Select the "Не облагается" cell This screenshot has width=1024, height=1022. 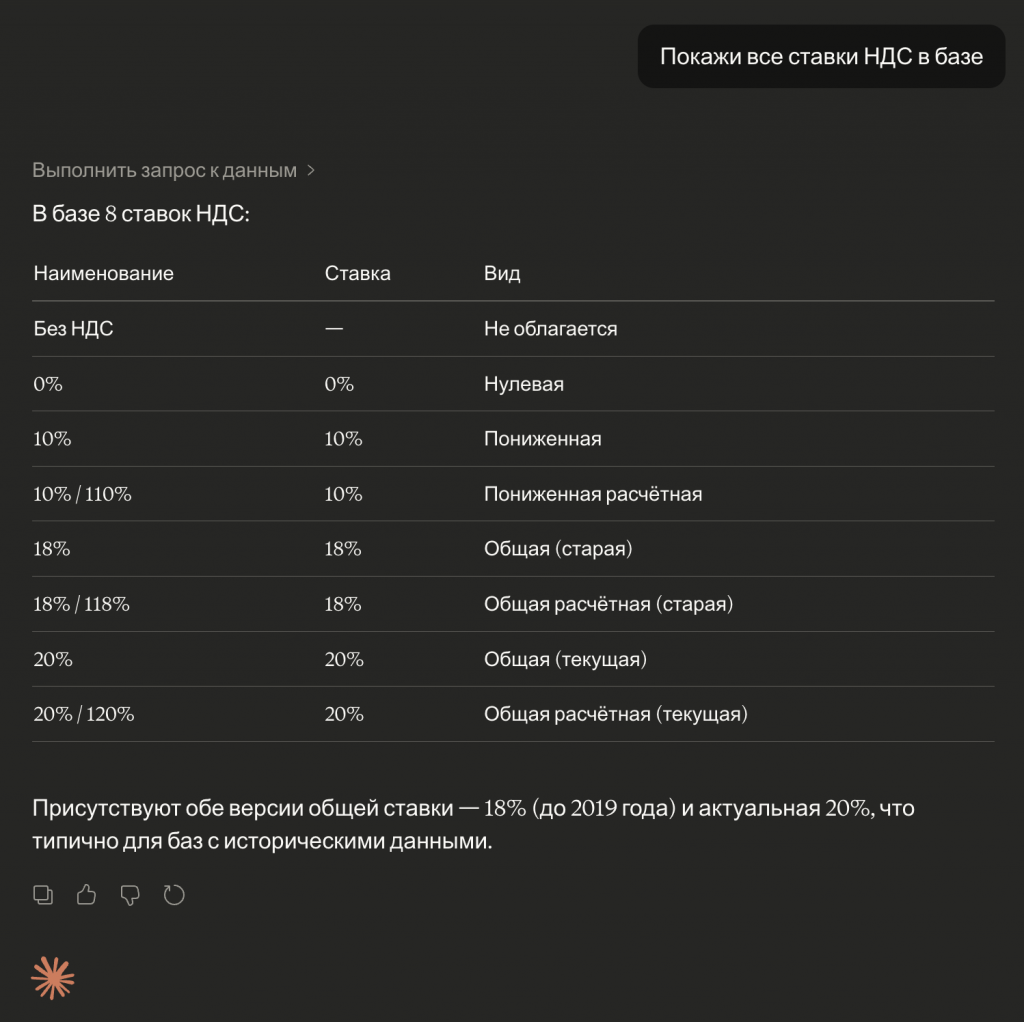click(550, 328)
